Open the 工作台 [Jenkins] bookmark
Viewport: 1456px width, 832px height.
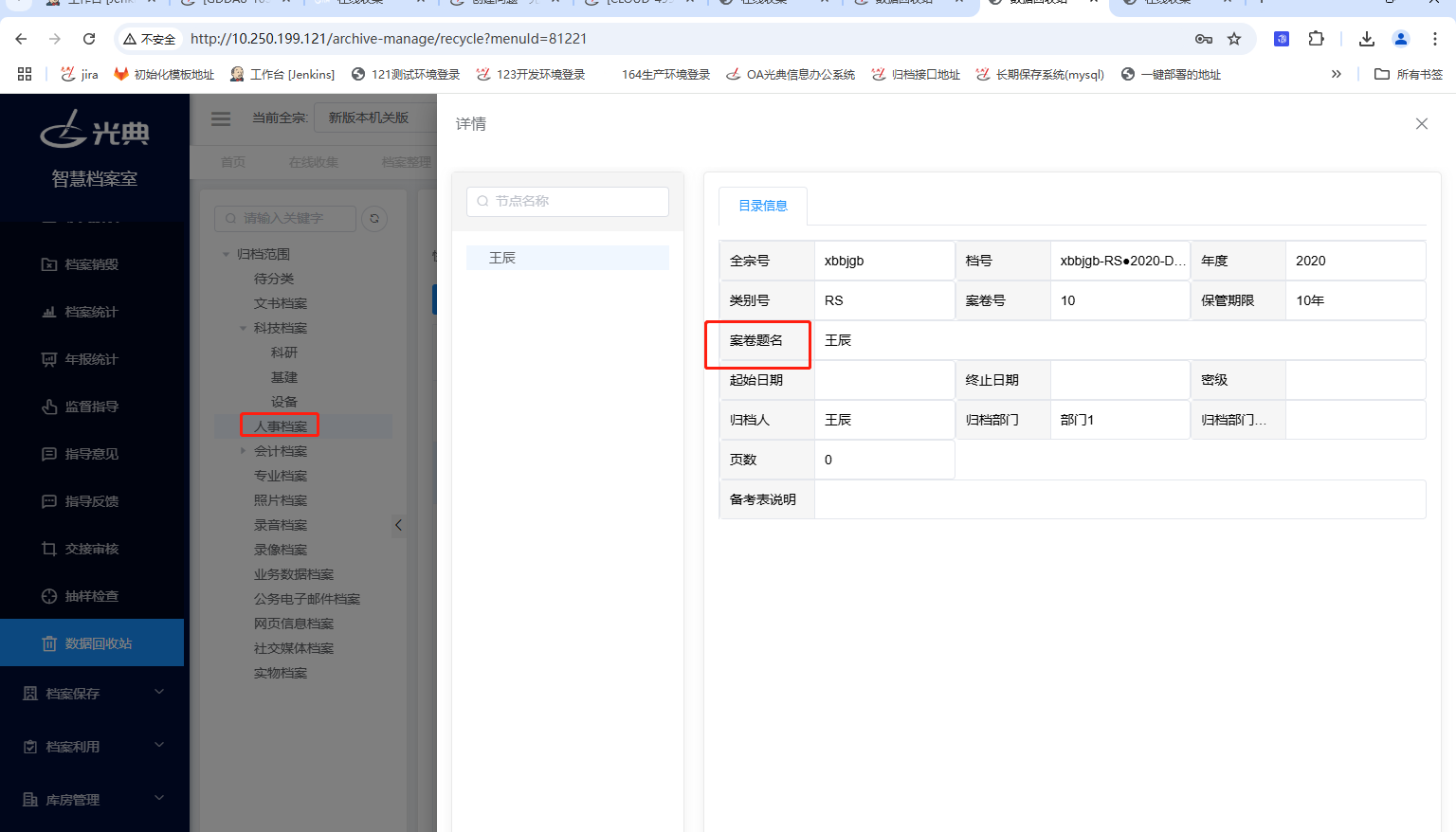[282, 74]
